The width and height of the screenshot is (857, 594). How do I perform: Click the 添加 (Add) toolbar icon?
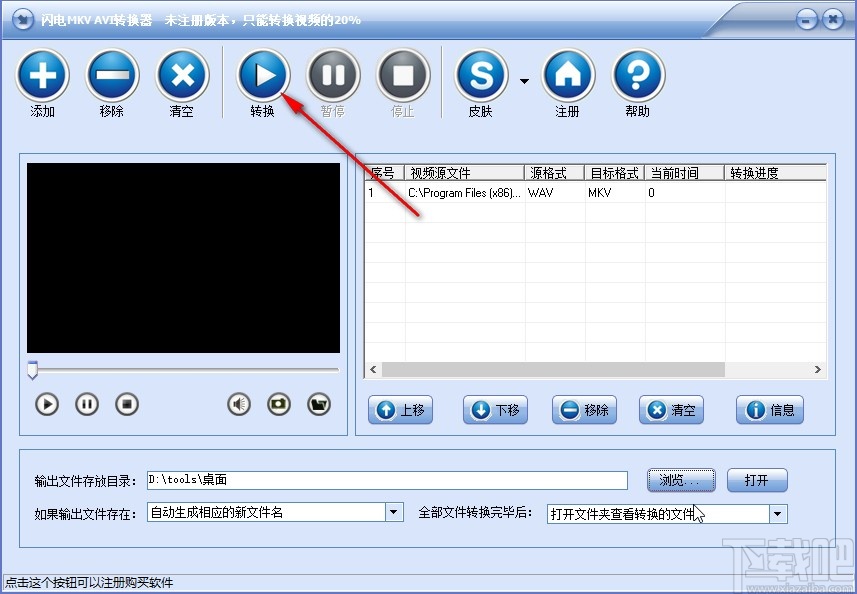(x=42, y=76)
